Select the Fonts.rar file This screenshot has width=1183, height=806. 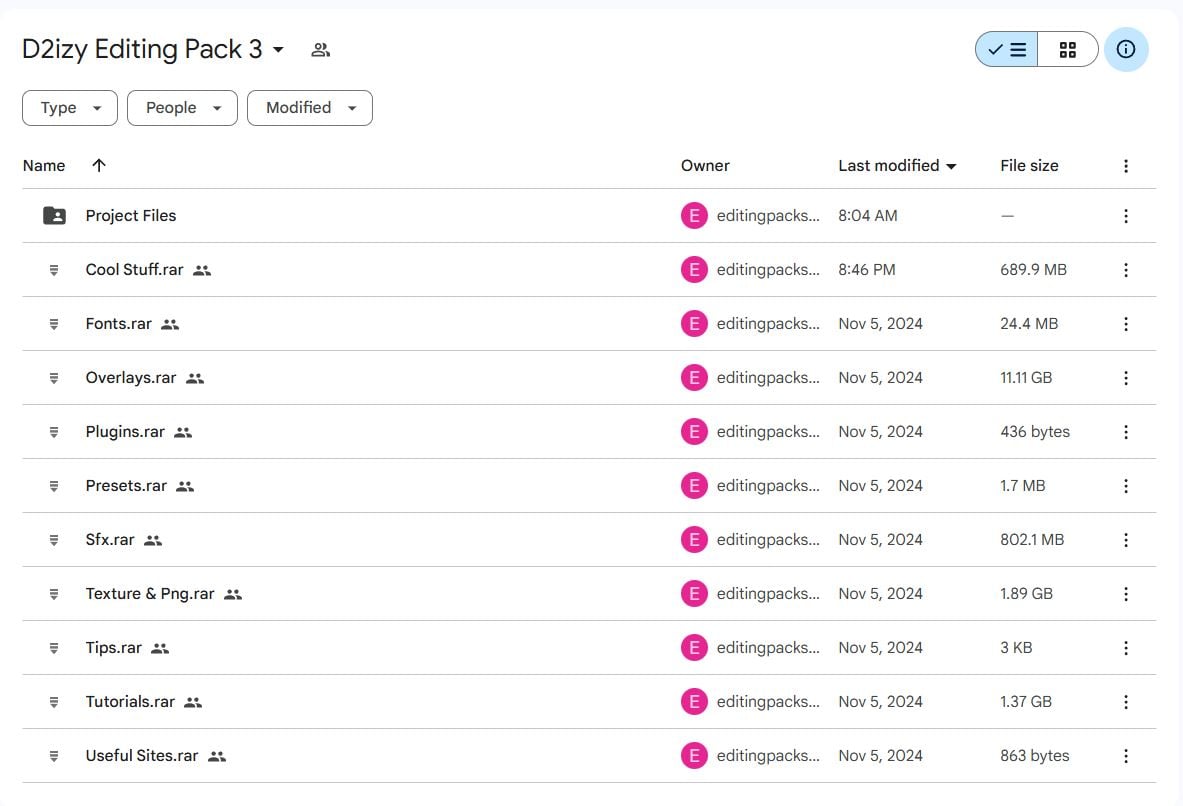118,324
